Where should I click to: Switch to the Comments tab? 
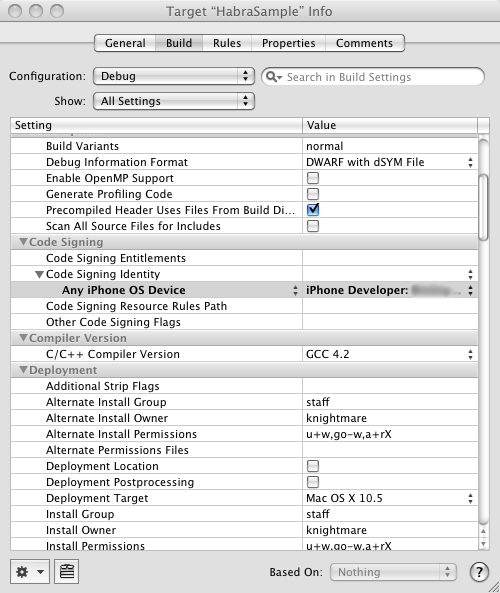[365, 43]
